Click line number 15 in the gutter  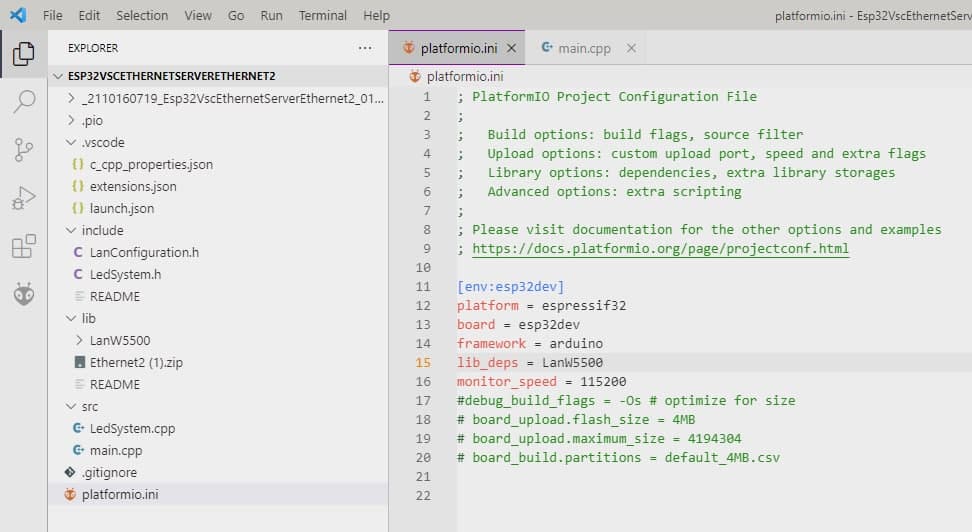(x=423, y=363)
